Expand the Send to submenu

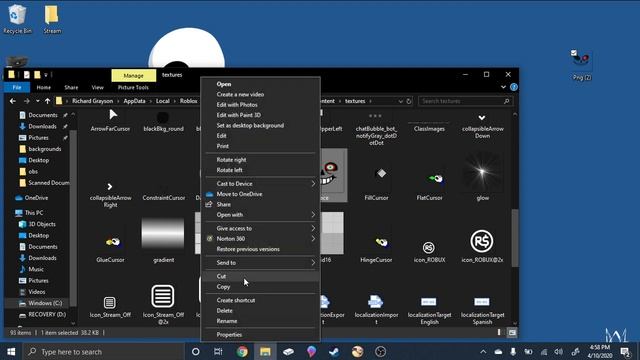[x=260, y=262]
